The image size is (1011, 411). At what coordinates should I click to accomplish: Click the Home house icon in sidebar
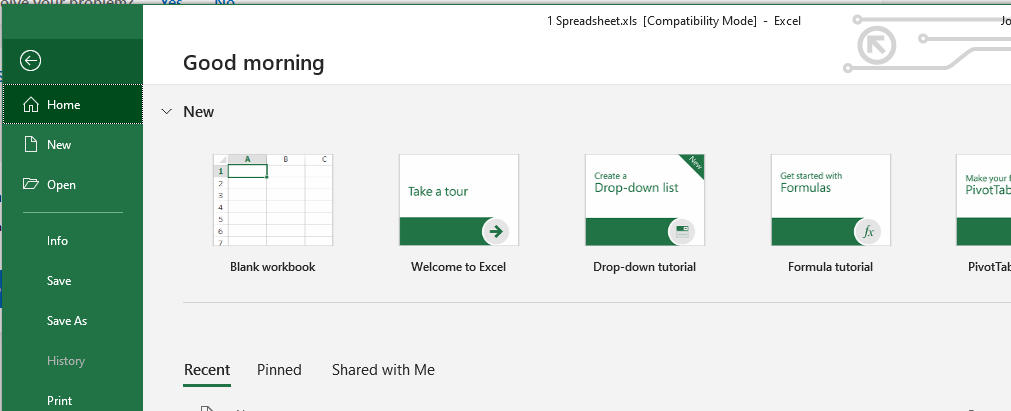[x=30, y=105]
